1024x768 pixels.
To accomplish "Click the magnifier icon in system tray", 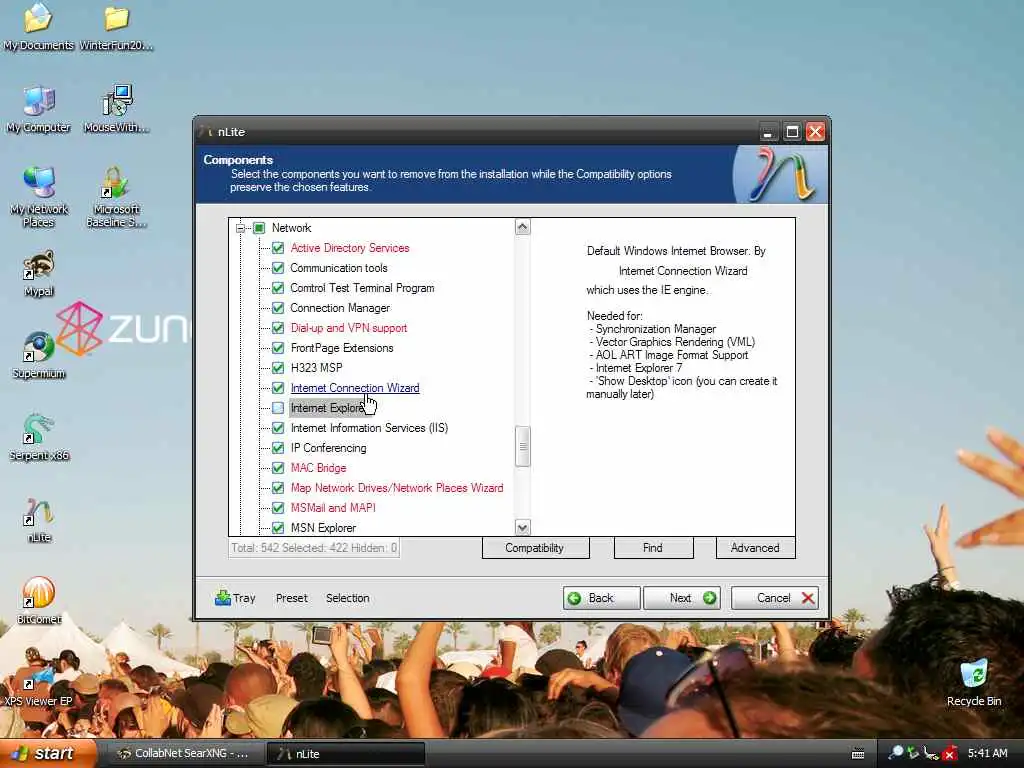I will 896,753.
